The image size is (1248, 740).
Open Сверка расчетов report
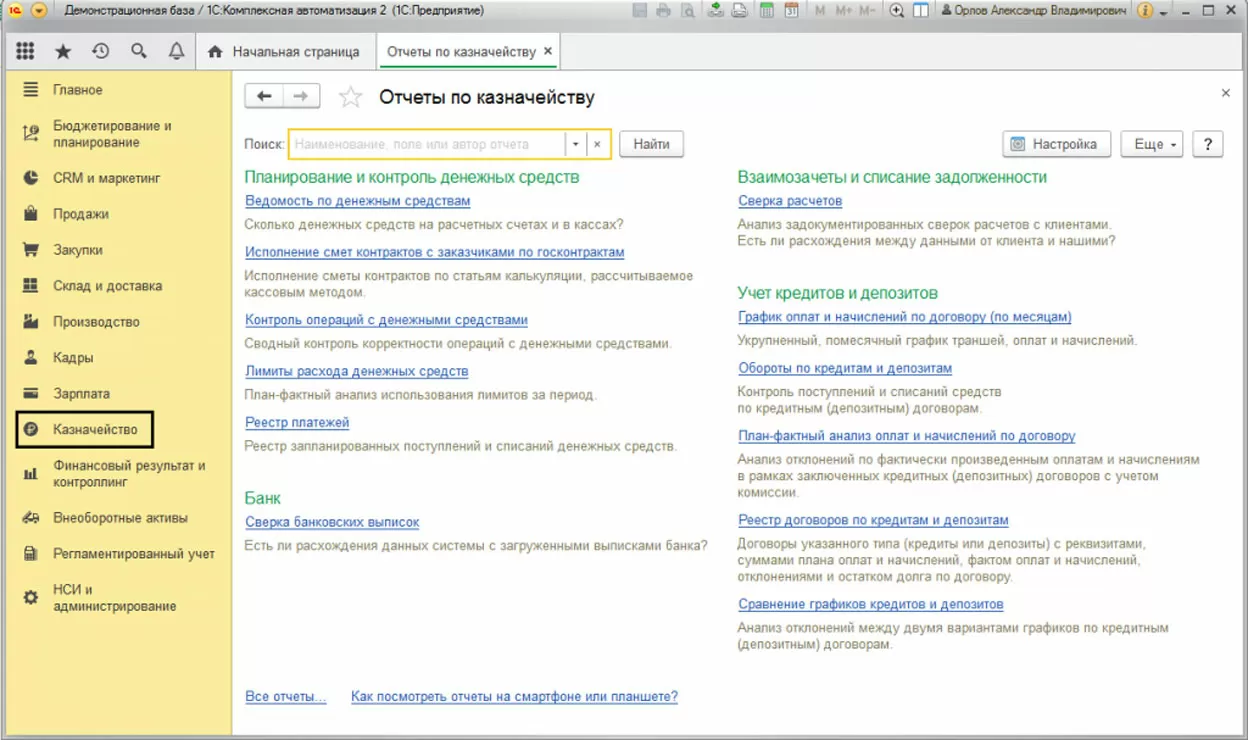coord(790,200)
